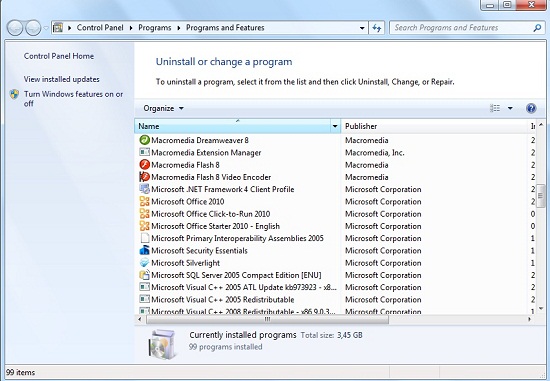Open the address bar history dropdown
The width and height of the screenshot is (550, 381).
(x=362, y=28)
